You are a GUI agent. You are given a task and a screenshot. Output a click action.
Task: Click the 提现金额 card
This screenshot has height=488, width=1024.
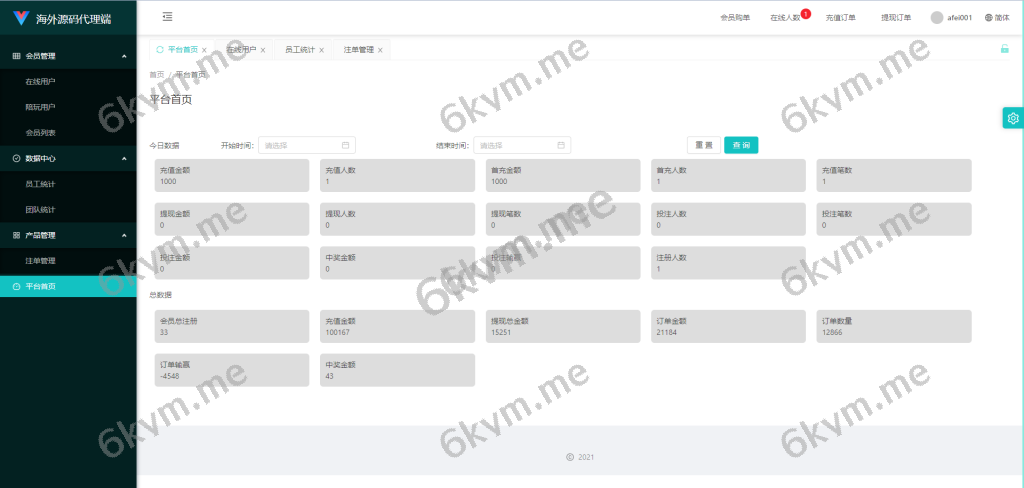click(232, 219)
